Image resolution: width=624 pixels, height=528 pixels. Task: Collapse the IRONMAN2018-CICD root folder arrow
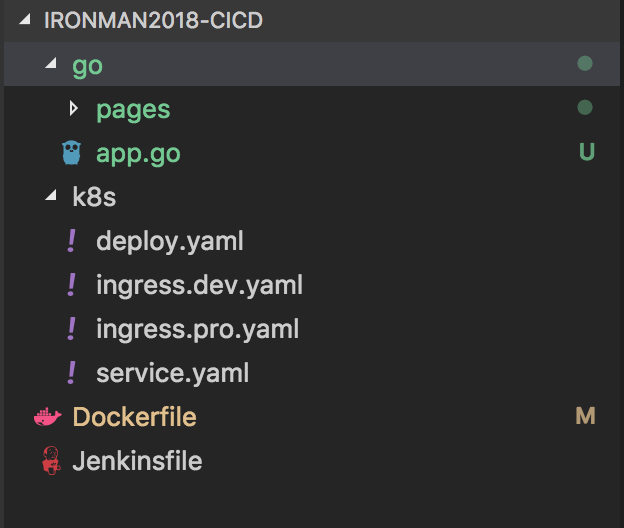(25, 21)
